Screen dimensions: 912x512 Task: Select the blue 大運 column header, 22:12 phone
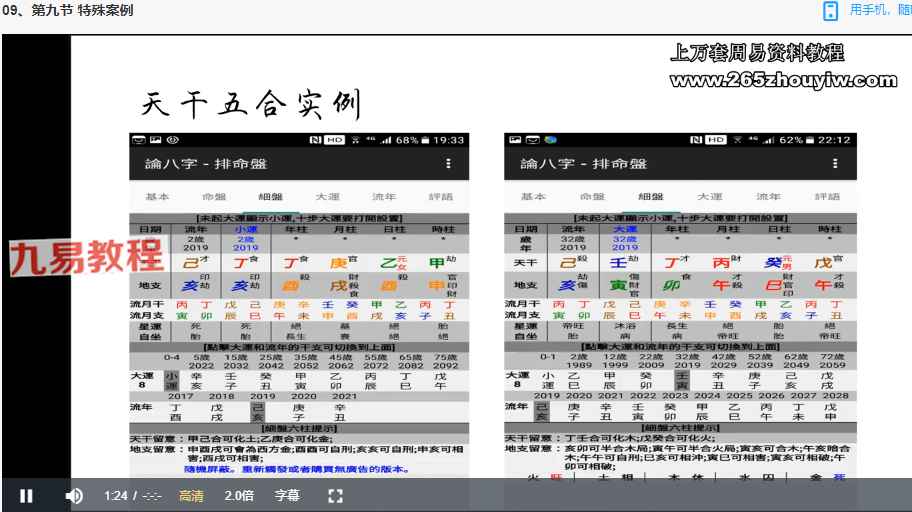point(625,229)
